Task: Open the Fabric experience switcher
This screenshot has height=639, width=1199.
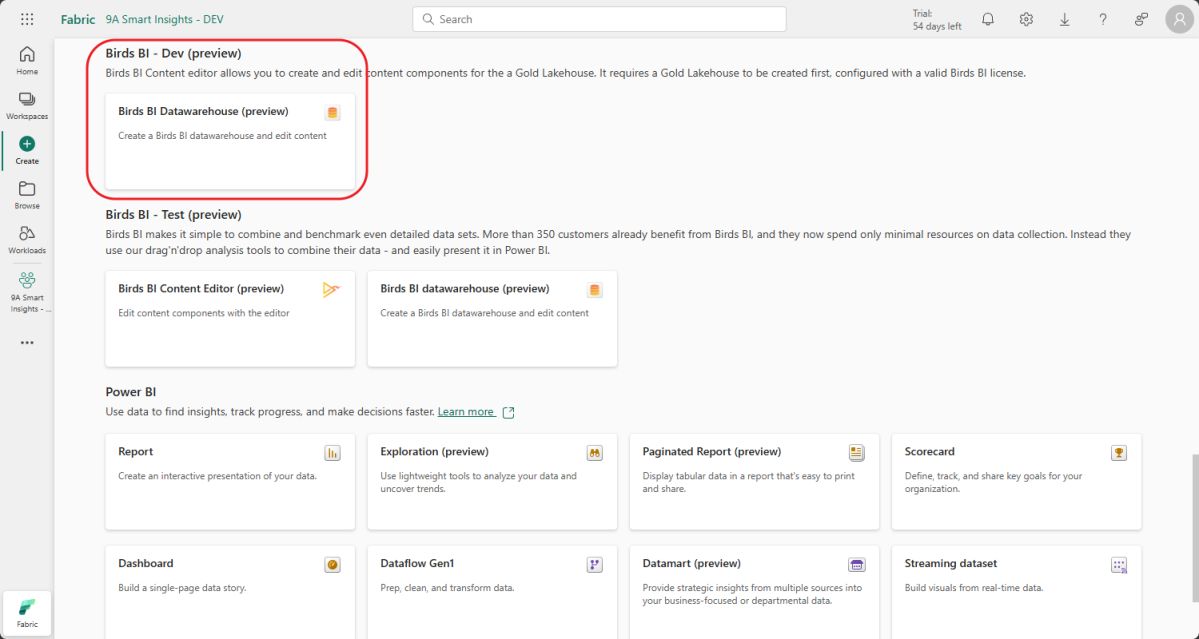Action: 27,613
